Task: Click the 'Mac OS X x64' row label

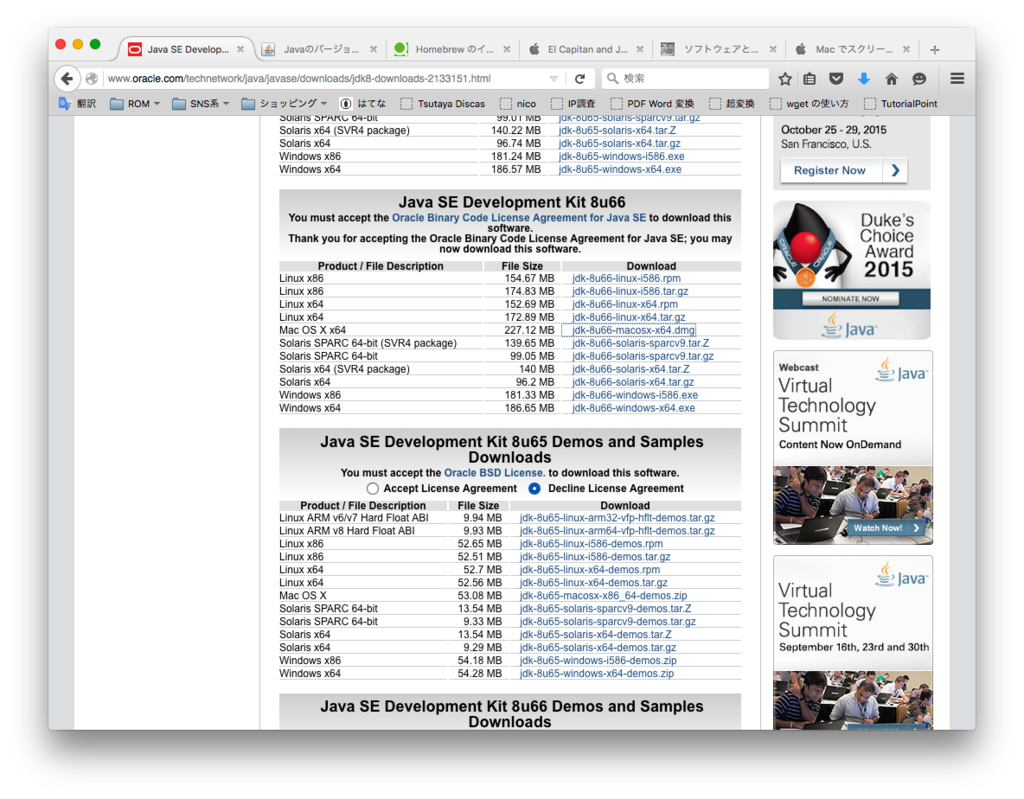Action: coord(312,331)
